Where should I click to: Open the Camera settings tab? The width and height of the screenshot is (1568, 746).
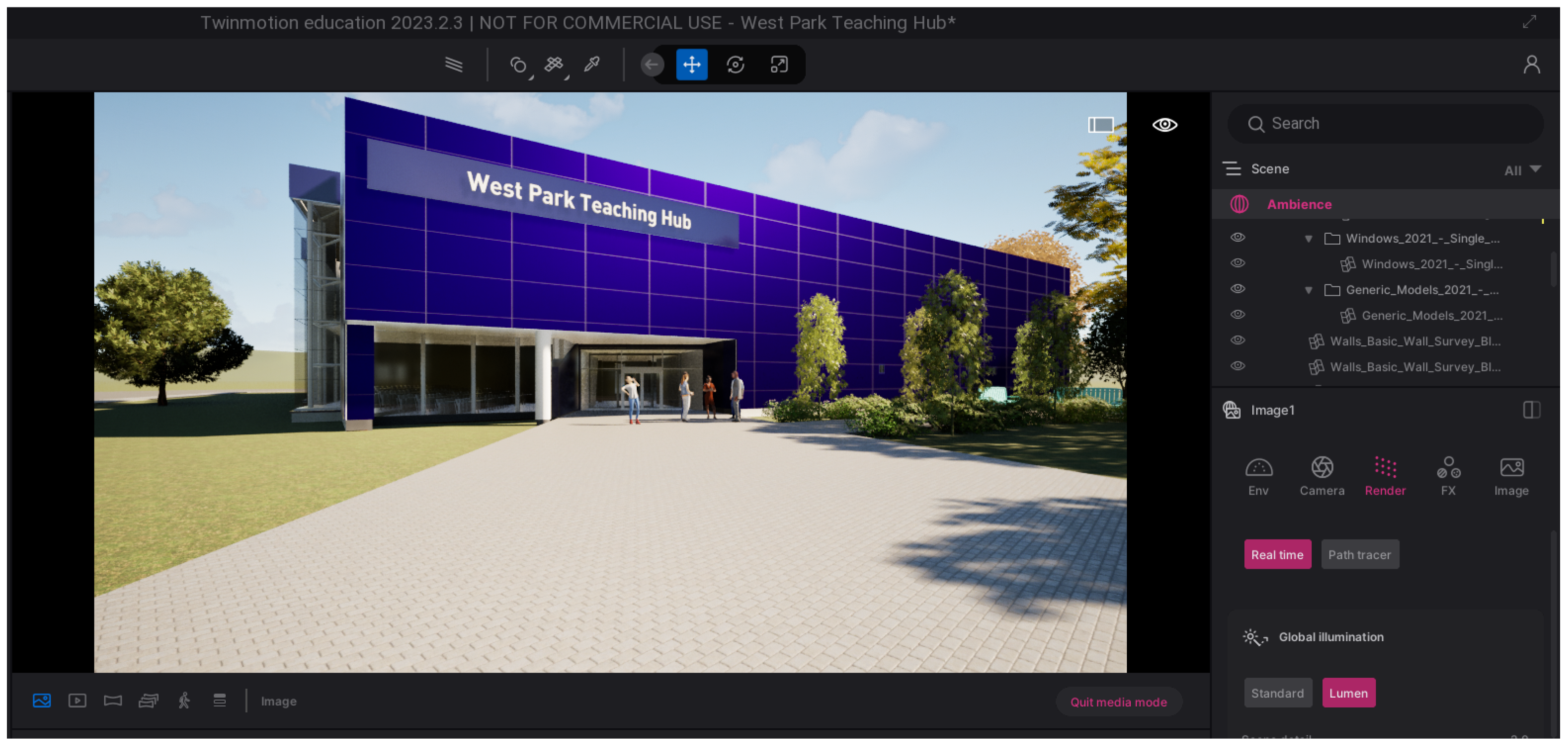click(x=1321, y=476)
